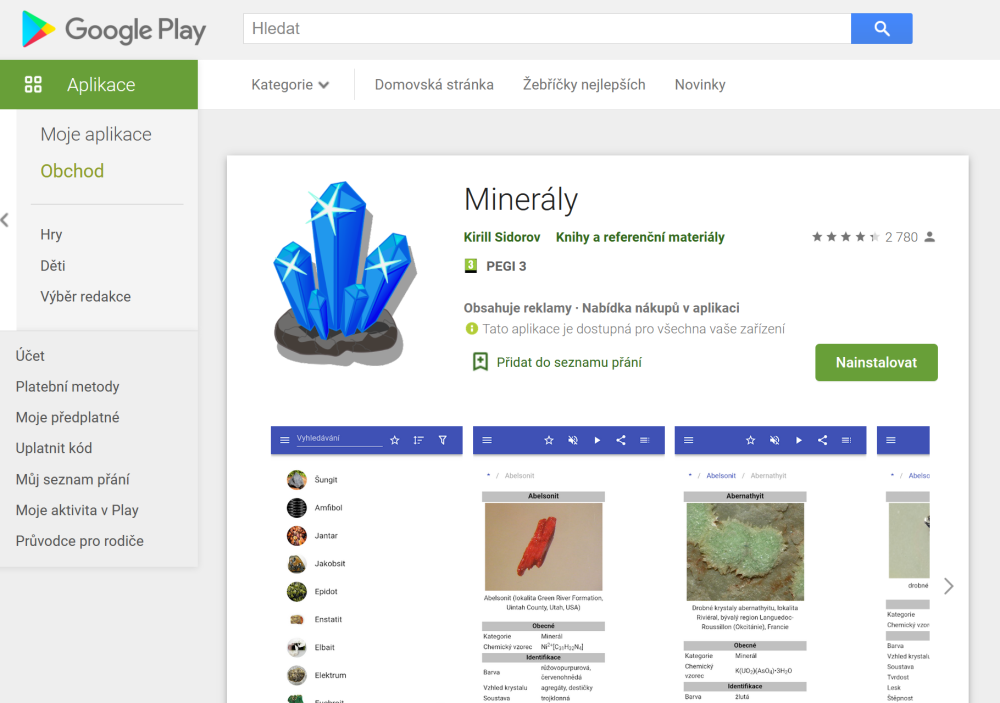1000x703 pixels.
Task: Click the PEGI 3 rating badge
Action: [x=471, y=266]
